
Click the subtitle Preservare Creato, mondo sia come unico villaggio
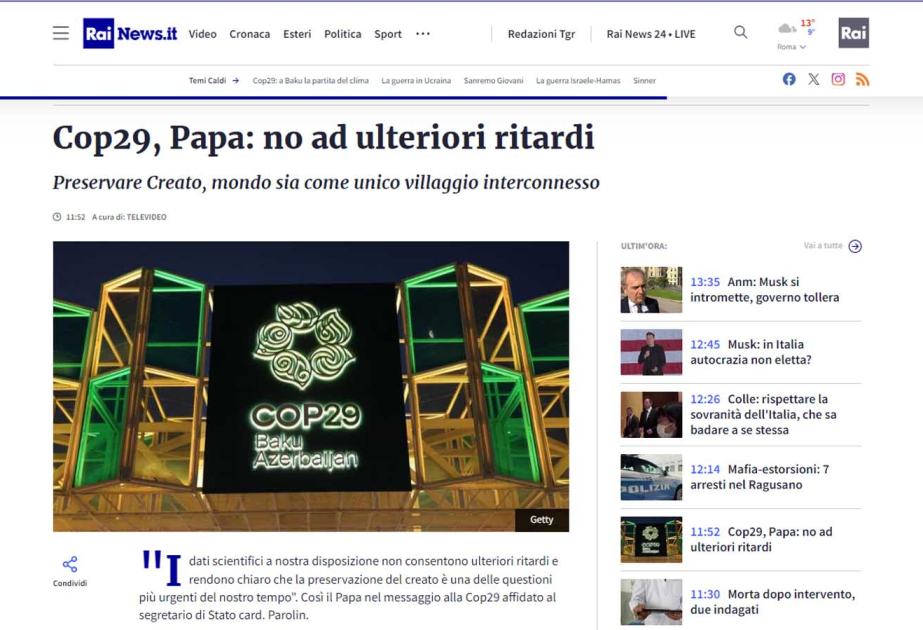click(x=326, y=183)
